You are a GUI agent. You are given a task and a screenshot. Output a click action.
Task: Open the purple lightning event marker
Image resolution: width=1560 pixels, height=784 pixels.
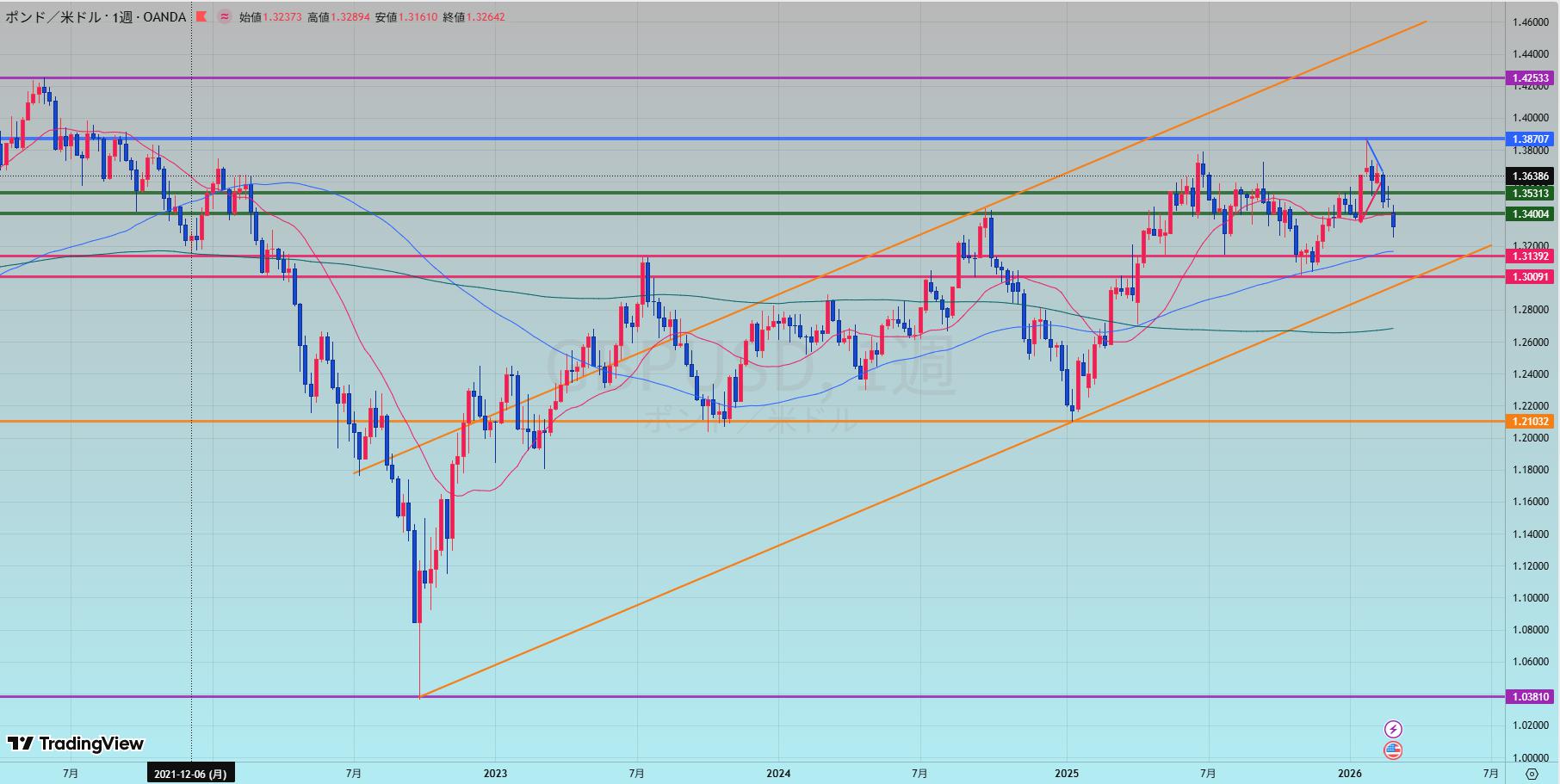coord(1392,730)
